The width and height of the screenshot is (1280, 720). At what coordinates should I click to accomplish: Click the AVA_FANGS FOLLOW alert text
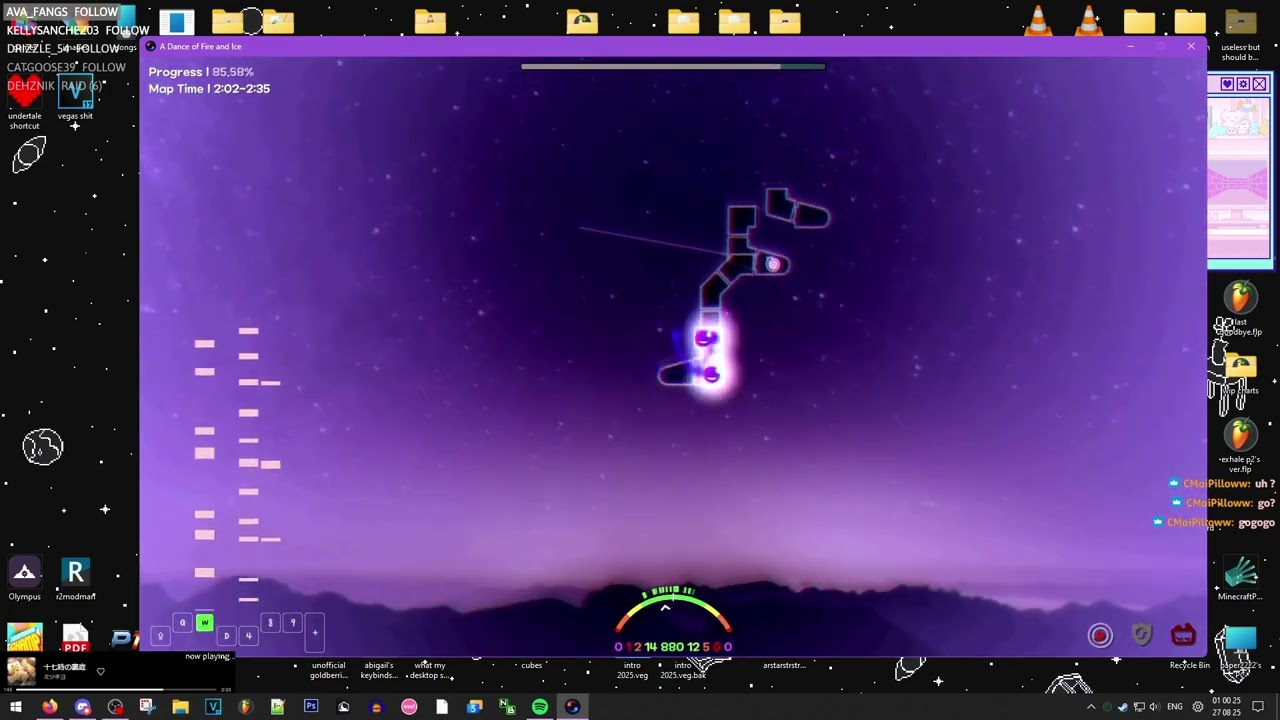tap(62, 12)
